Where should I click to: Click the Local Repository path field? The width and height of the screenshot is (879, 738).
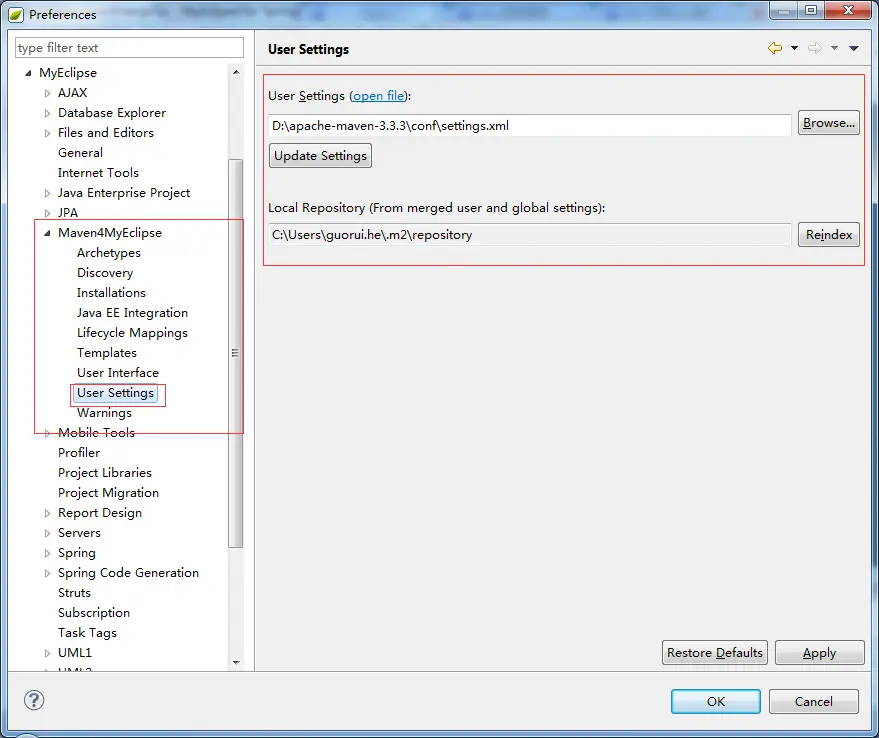[x=530, y=234]
